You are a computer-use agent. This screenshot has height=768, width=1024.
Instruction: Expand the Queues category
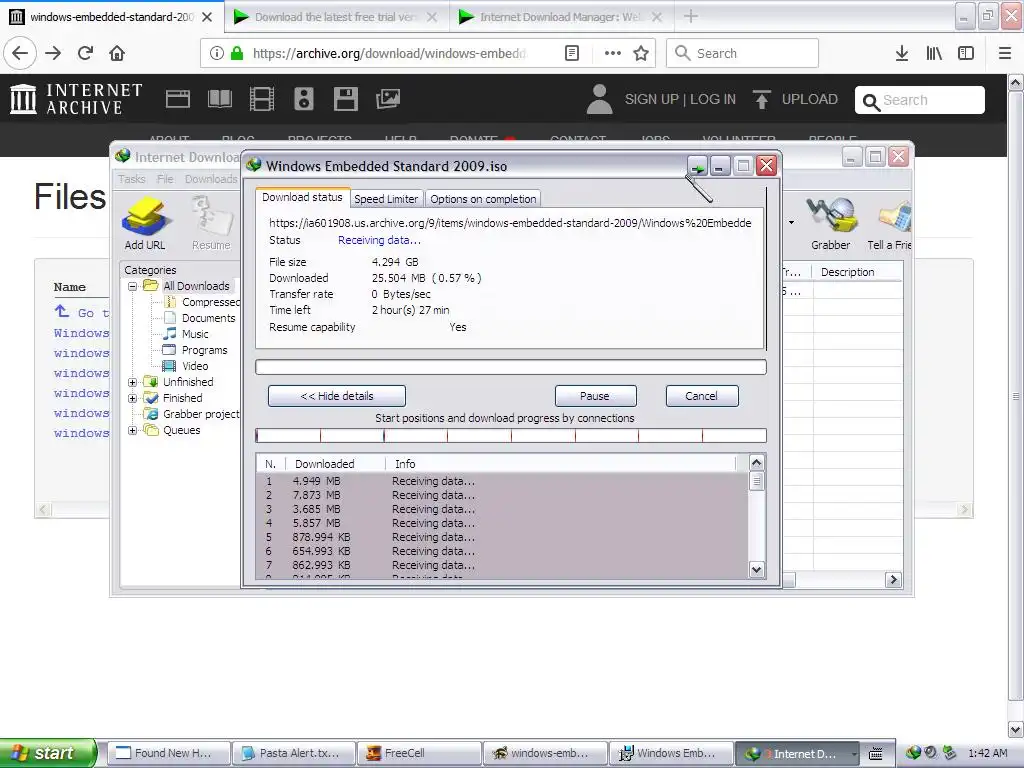pyautogui.click(x=132, y=430)
